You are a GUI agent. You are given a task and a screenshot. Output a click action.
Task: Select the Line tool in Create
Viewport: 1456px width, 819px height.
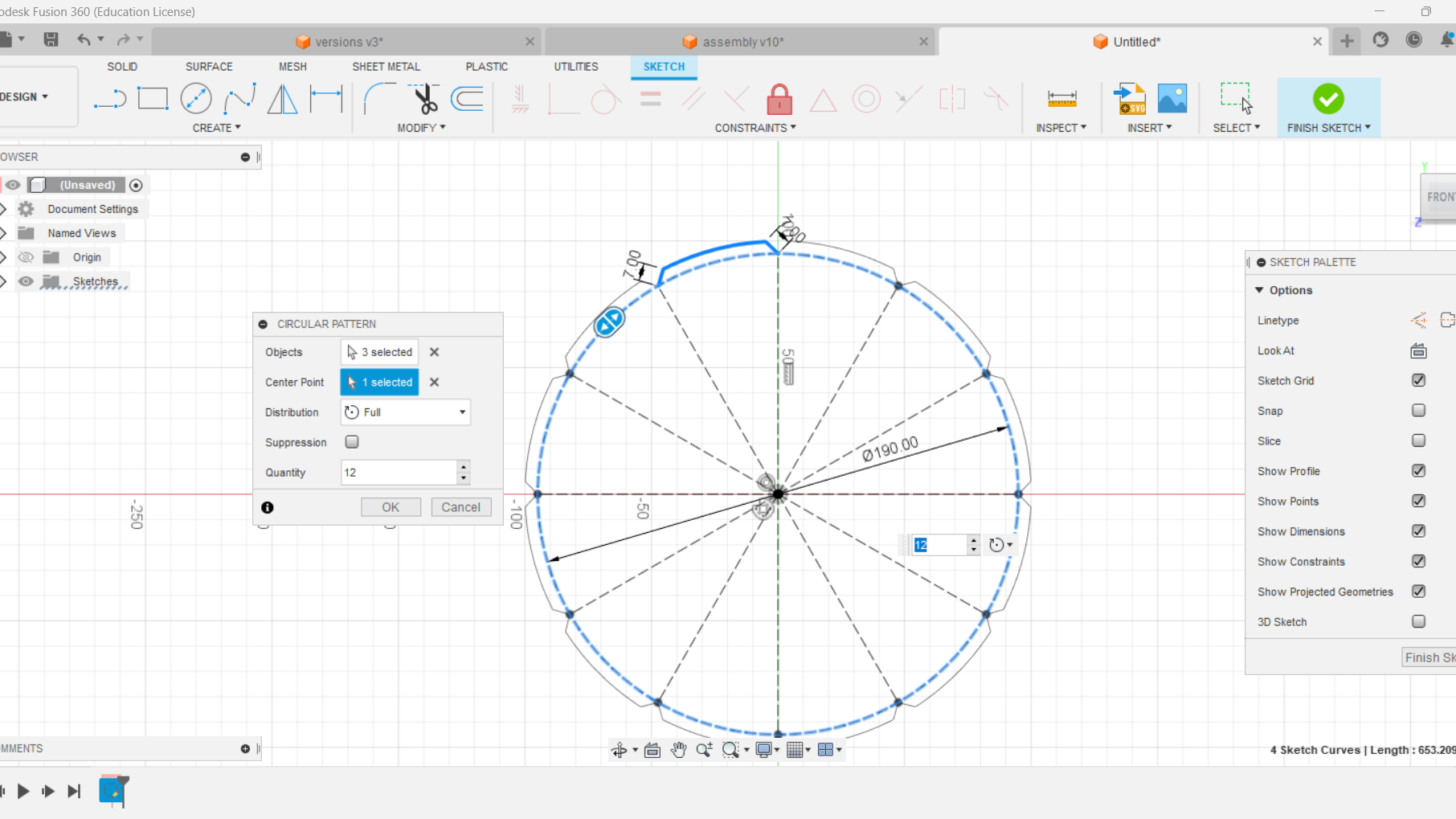click(x=110, y=100)
